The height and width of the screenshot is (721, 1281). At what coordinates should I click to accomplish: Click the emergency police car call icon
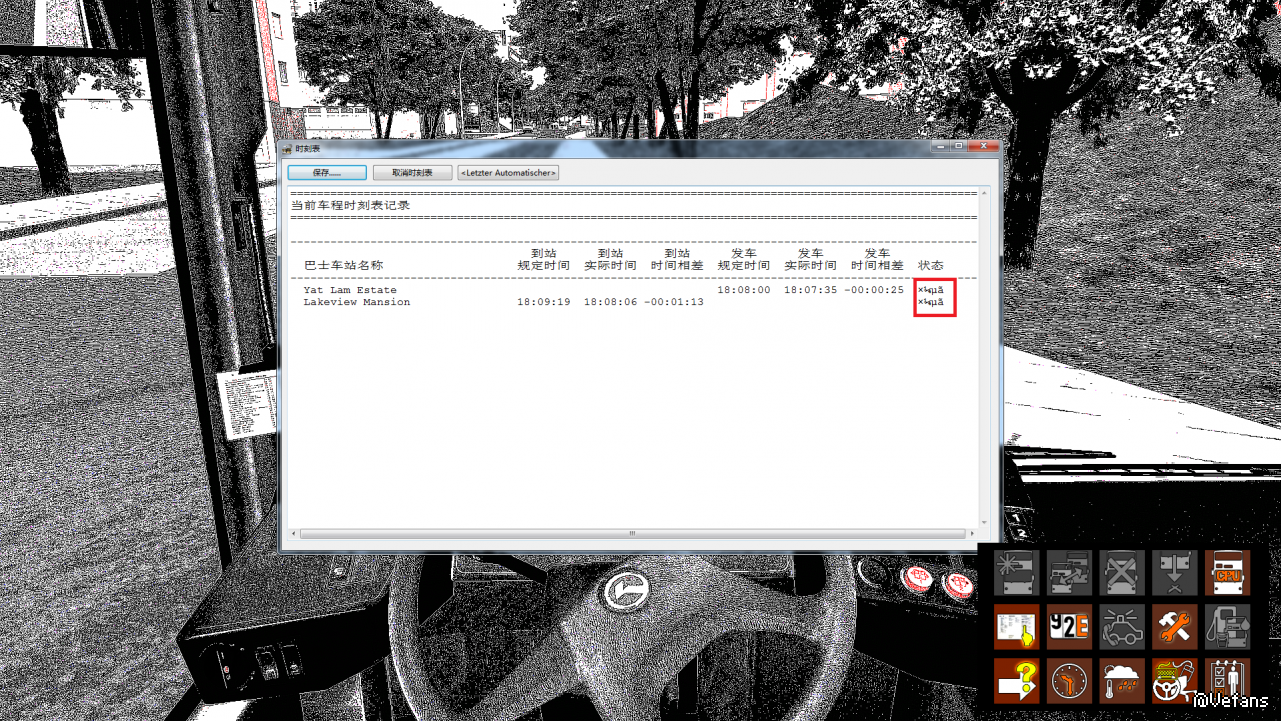pos(1122,627)
